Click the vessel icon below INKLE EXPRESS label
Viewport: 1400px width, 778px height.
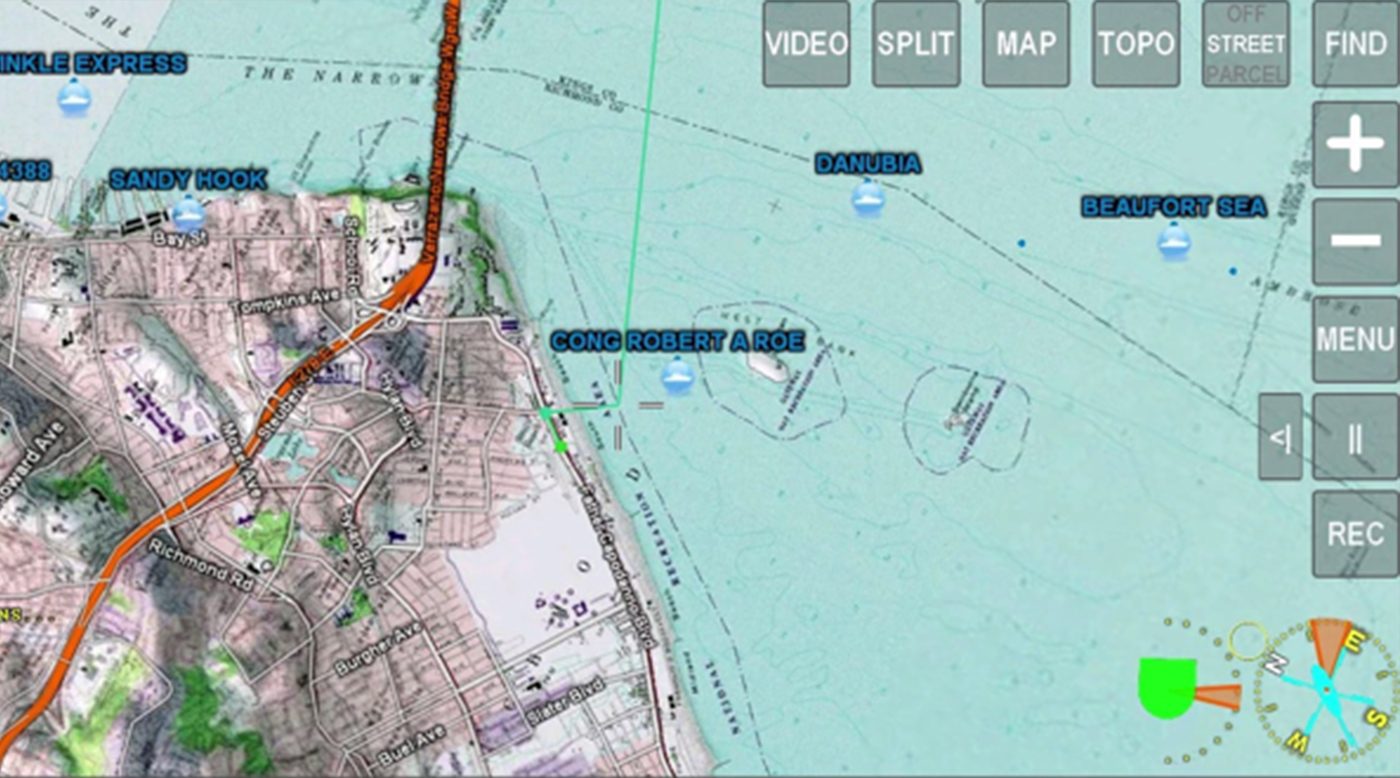[74, 97]
